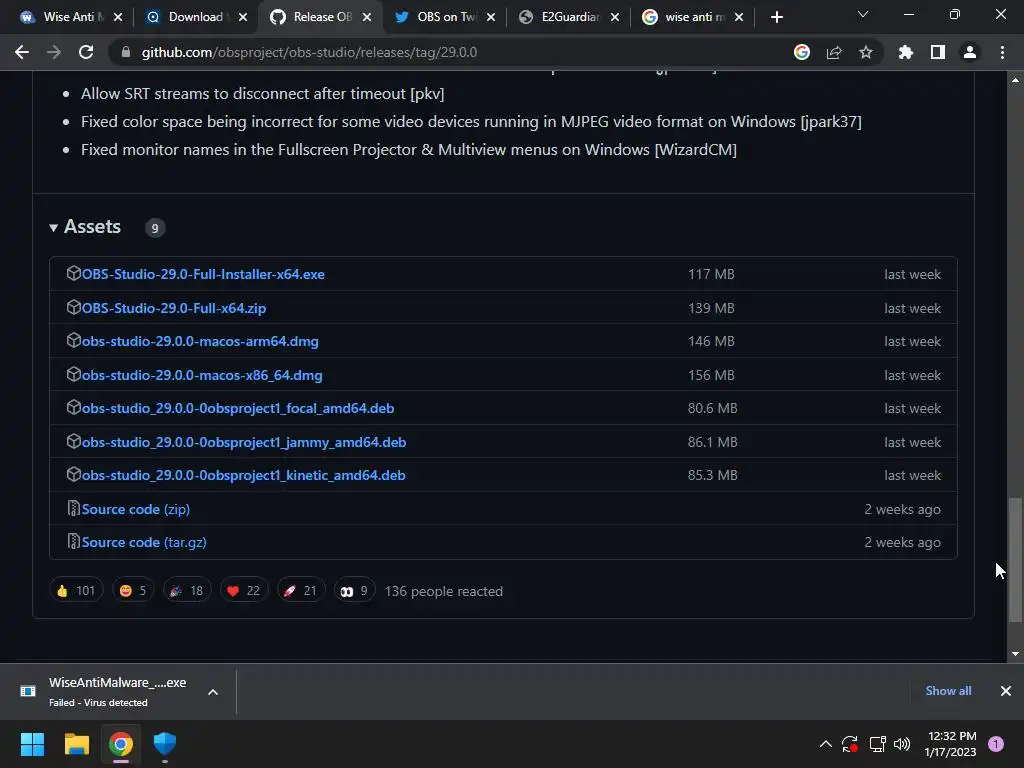Download the jammy_amd64.deb package

(x=244, y=442)
